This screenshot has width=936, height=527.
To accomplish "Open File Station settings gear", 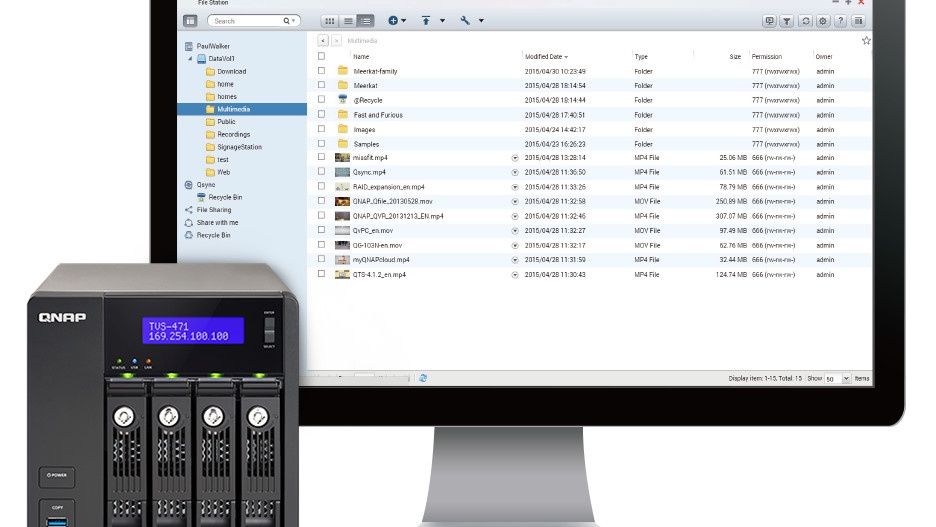I will point(823,21).
